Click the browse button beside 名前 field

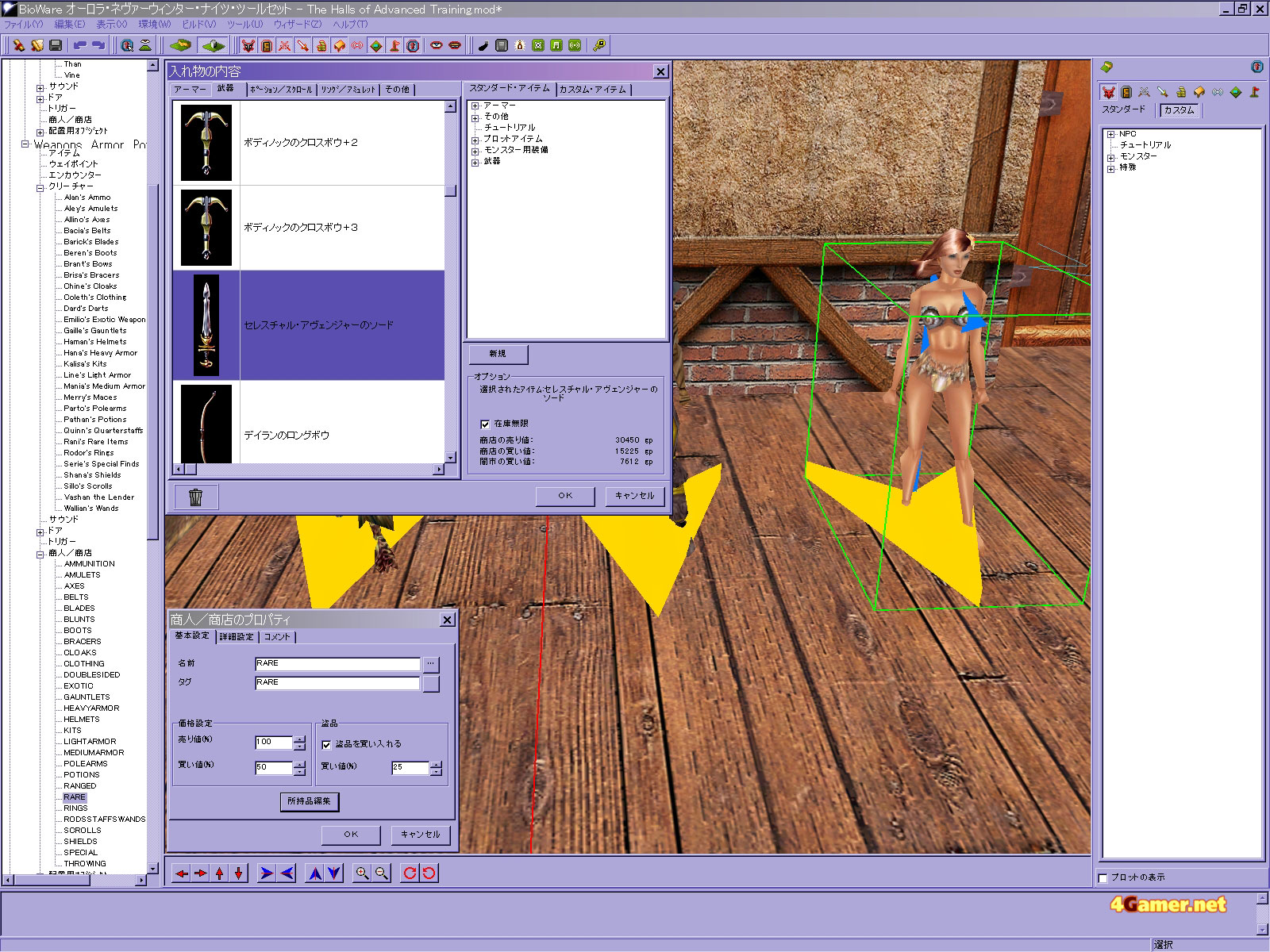coord(431,664)
